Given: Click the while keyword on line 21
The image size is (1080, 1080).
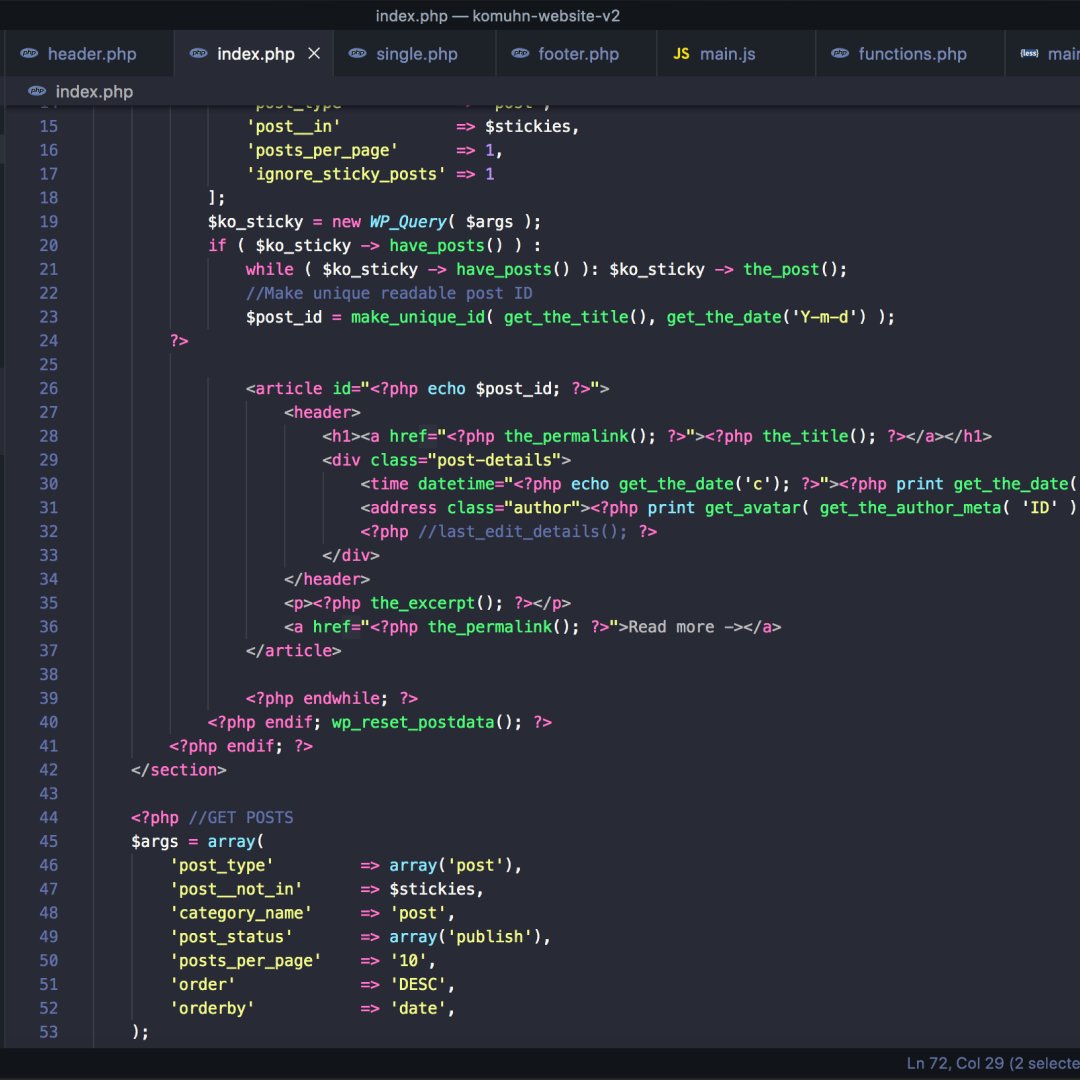Looking at the screenshot, I should pos(269,269).
